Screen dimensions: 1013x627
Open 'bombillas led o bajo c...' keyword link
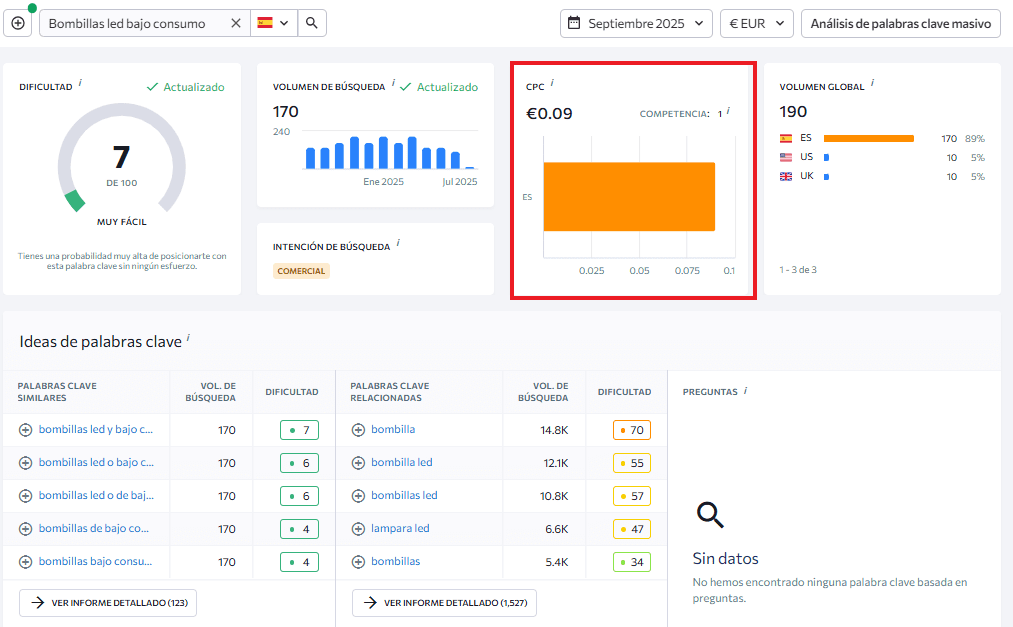(96, 462)
